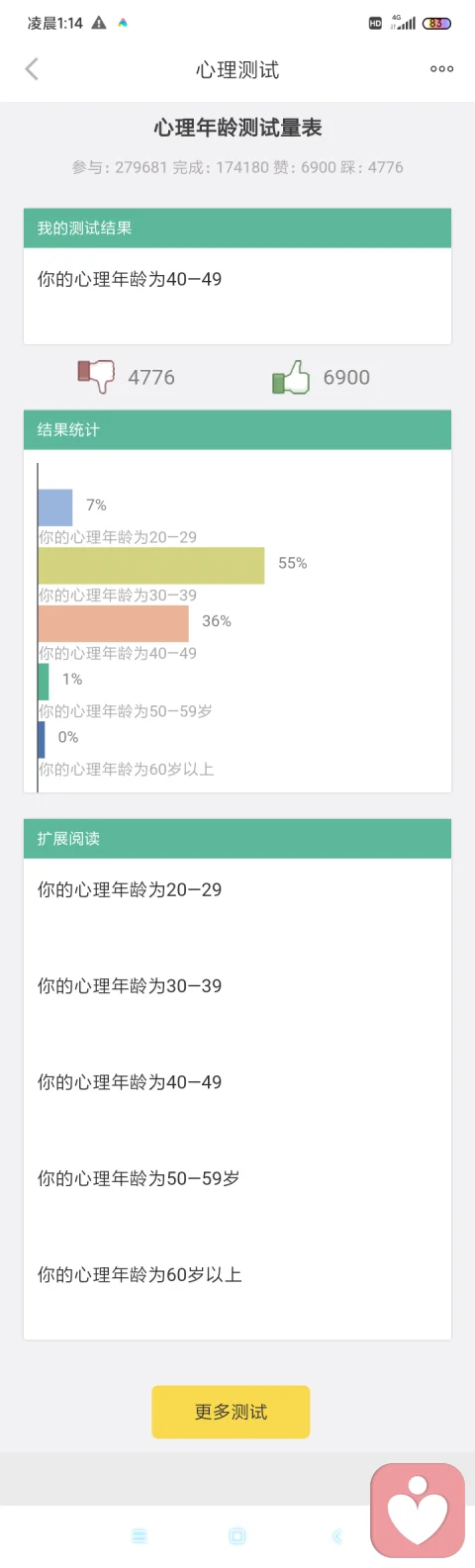Open the pink heart floating icon

(x=418, y=1511)
